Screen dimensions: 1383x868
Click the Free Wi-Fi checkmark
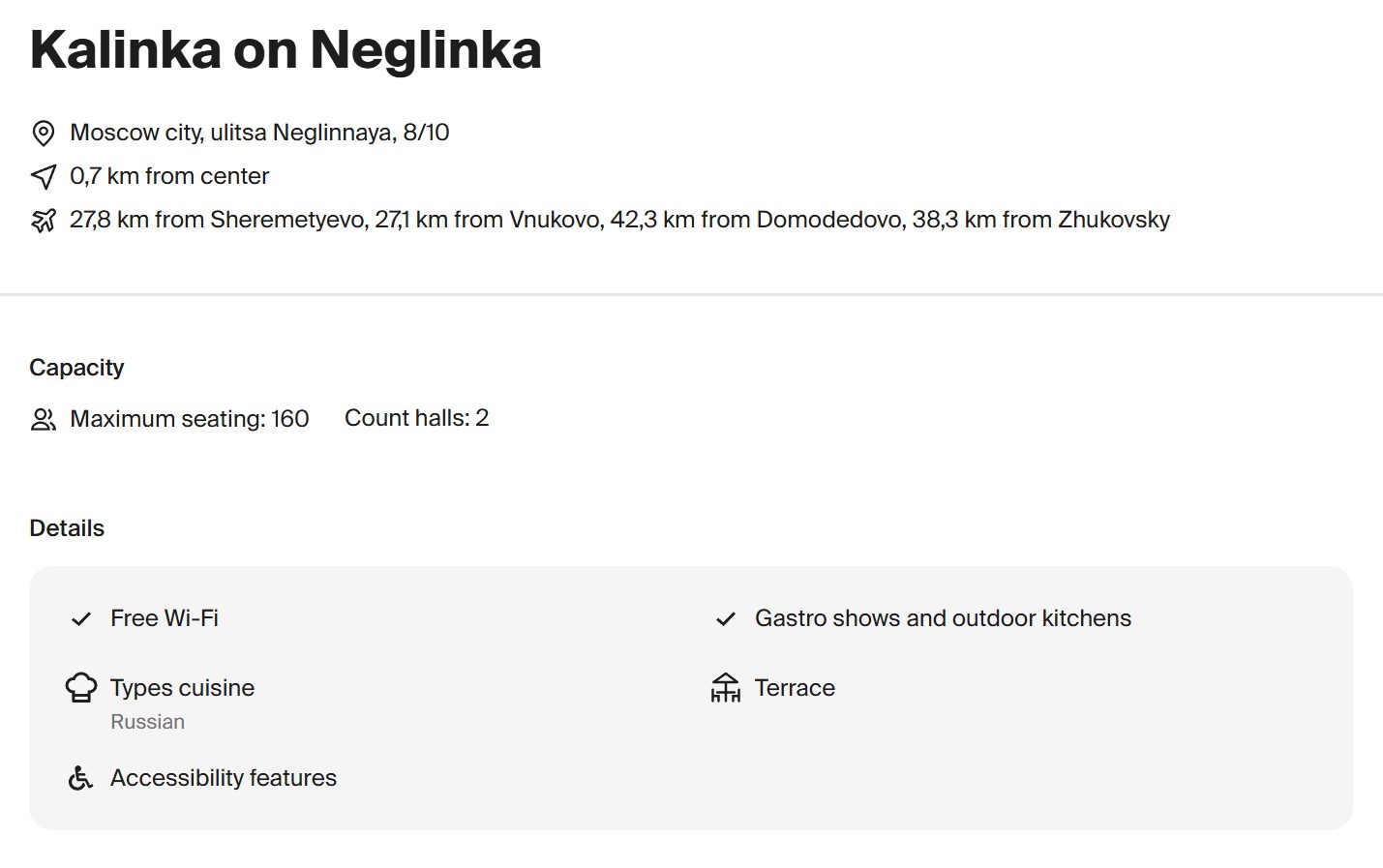81,619
